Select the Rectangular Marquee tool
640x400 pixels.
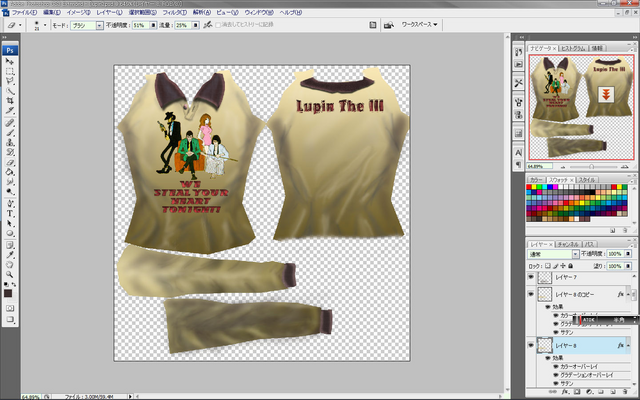pyautogui.click(x=10, y=71)
